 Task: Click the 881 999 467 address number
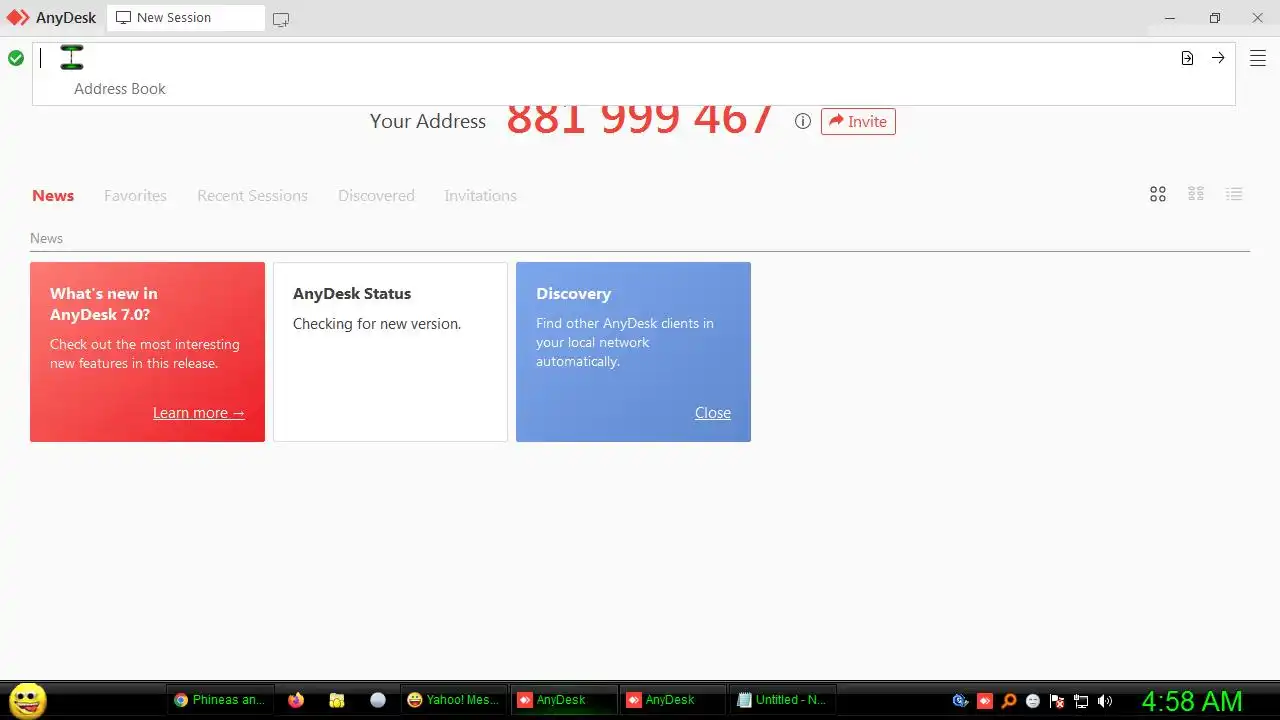[x=639, y=119]
